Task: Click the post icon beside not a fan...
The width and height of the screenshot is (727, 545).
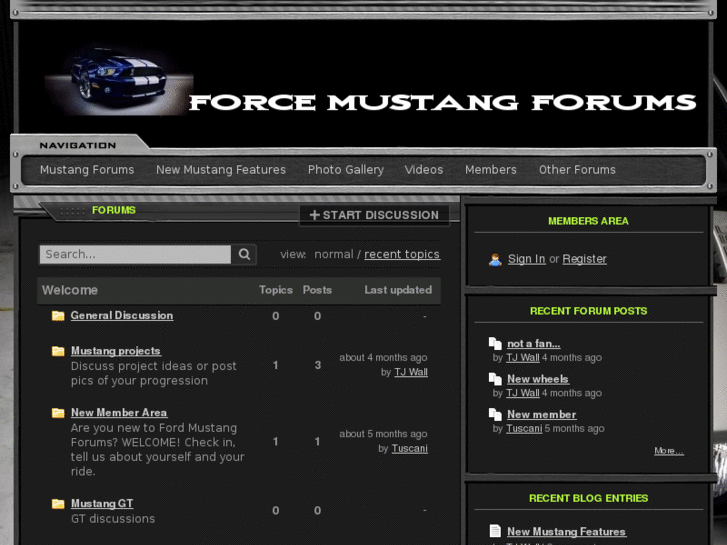Action: click(495, 344)
